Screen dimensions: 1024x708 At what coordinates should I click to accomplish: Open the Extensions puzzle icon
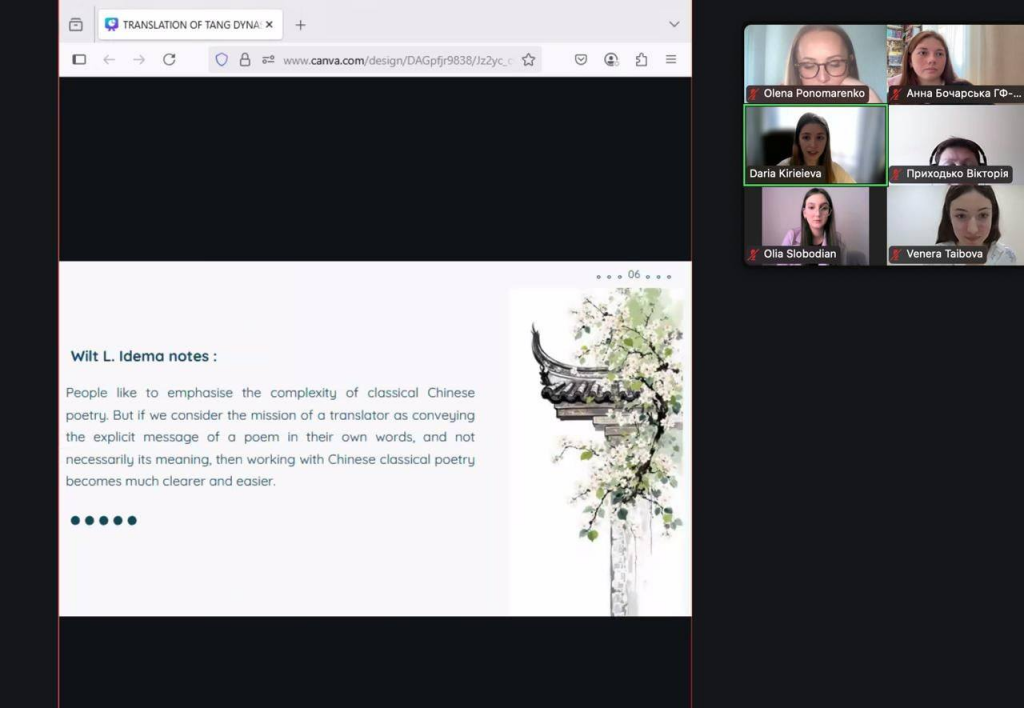641,60
